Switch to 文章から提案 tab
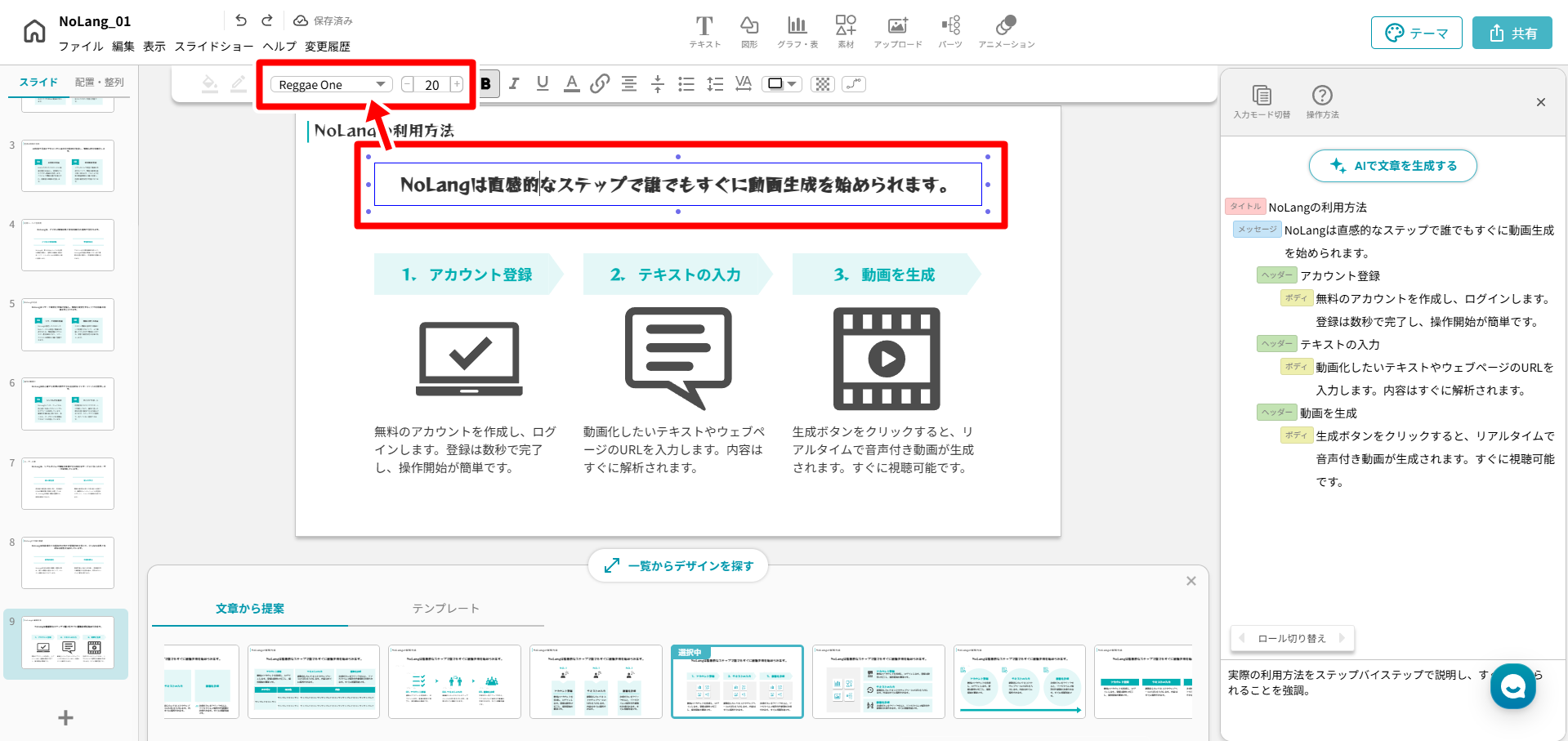The height and width of the screenshot is (741, 1568). click(250, 609)
